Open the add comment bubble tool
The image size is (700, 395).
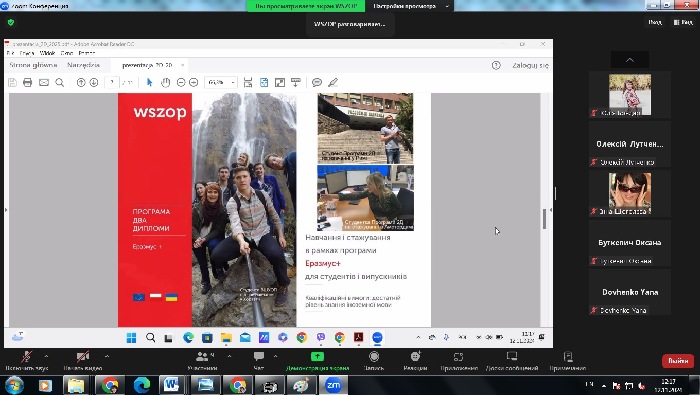click(317, 83)
